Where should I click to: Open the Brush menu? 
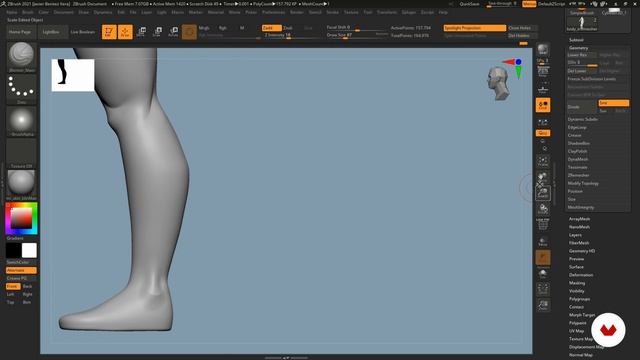pyautogui.click(x=28, y=12)
